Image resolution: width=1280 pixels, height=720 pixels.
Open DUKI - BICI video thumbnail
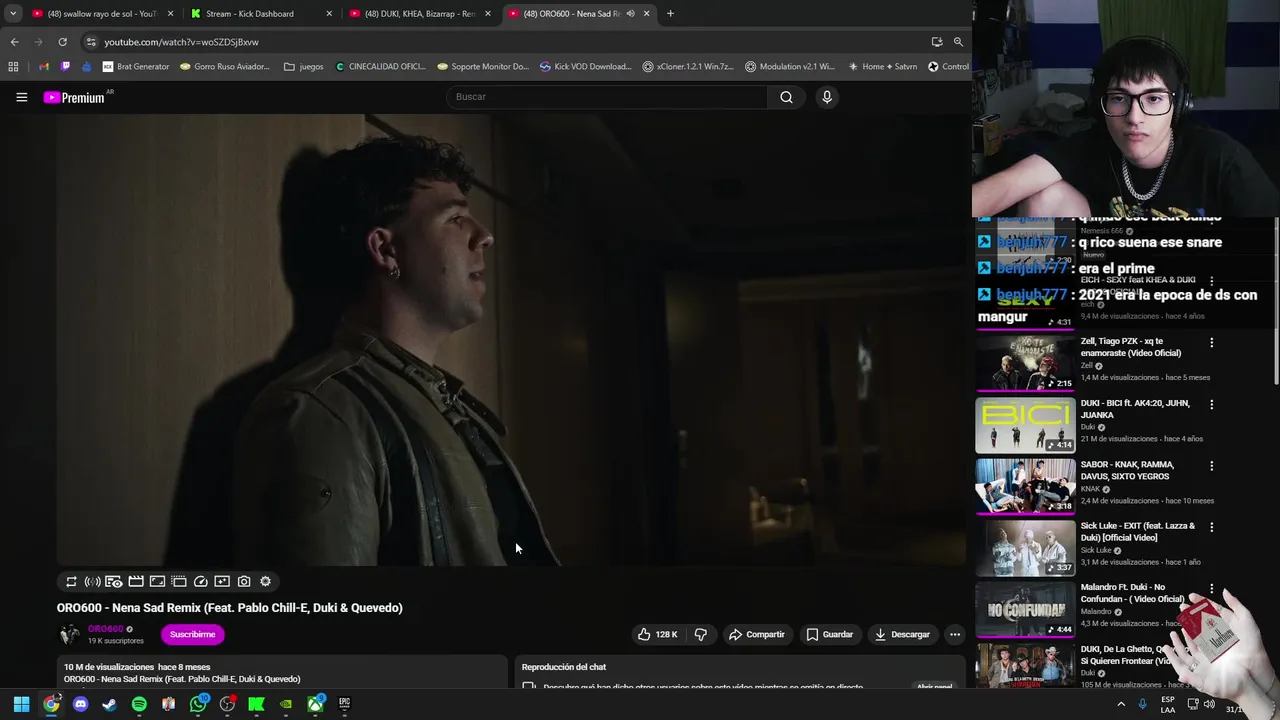pyautogui.click(x=1025, y=425)
